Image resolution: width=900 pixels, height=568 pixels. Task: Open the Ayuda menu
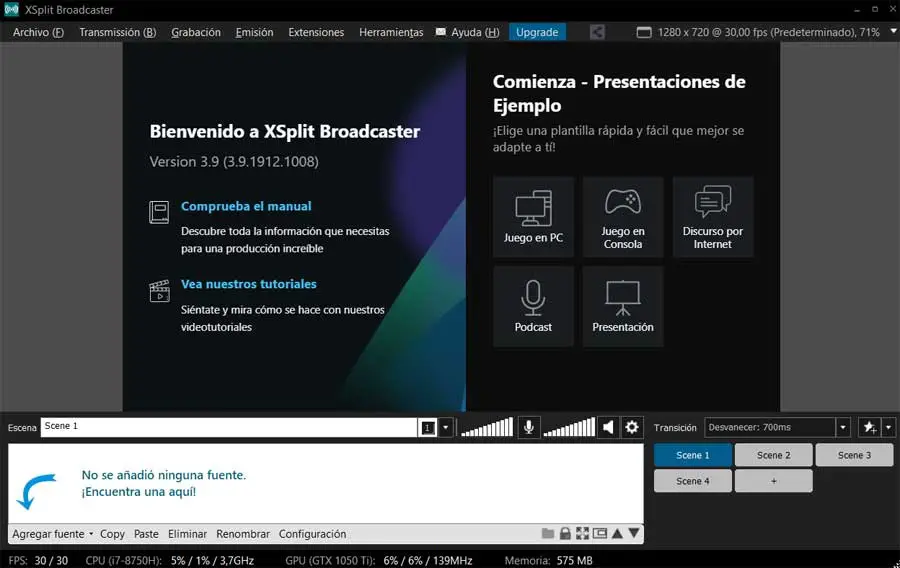click(x=475, y=32)
